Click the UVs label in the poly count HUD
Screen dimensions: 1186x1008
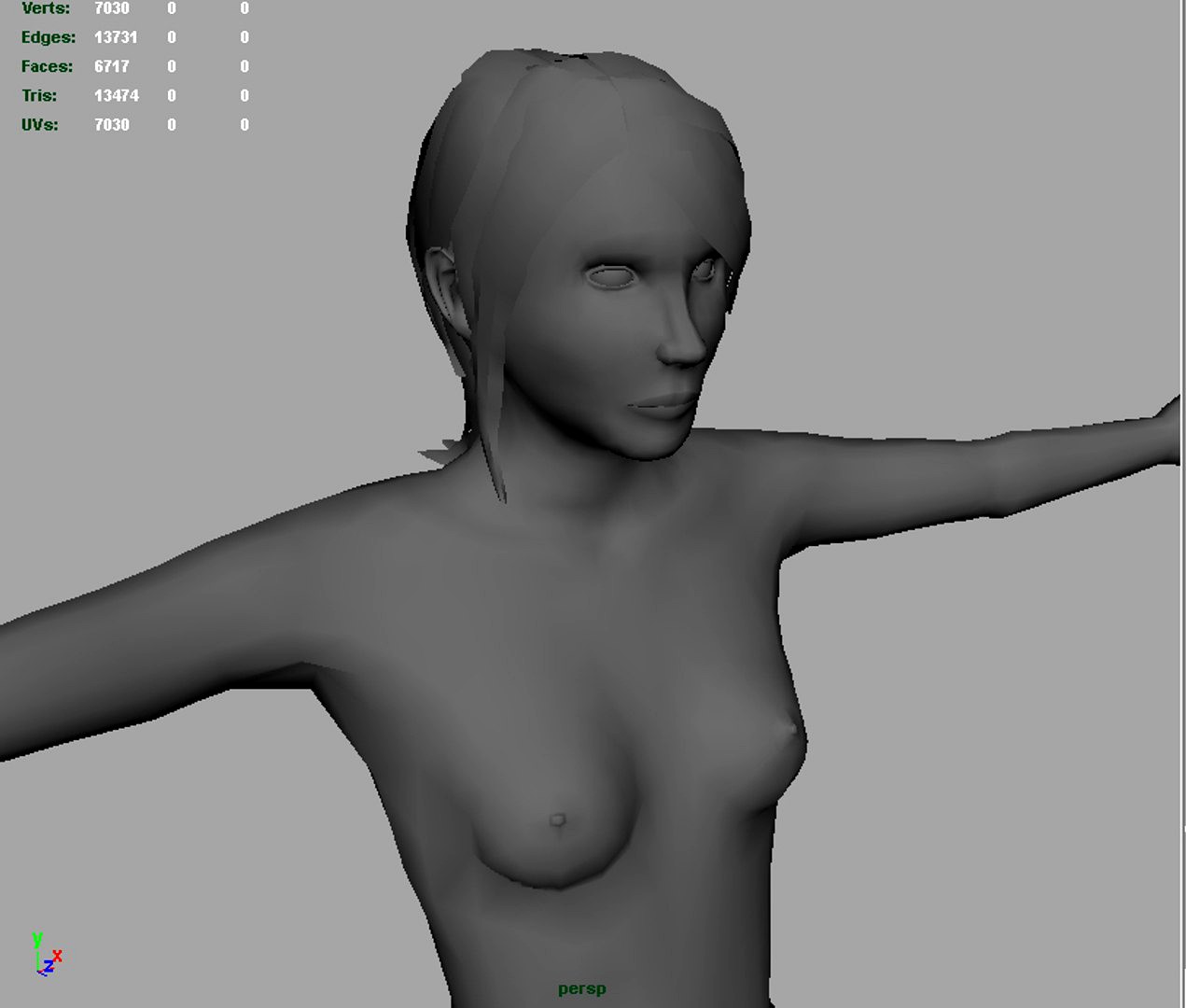tap(41, 124)
